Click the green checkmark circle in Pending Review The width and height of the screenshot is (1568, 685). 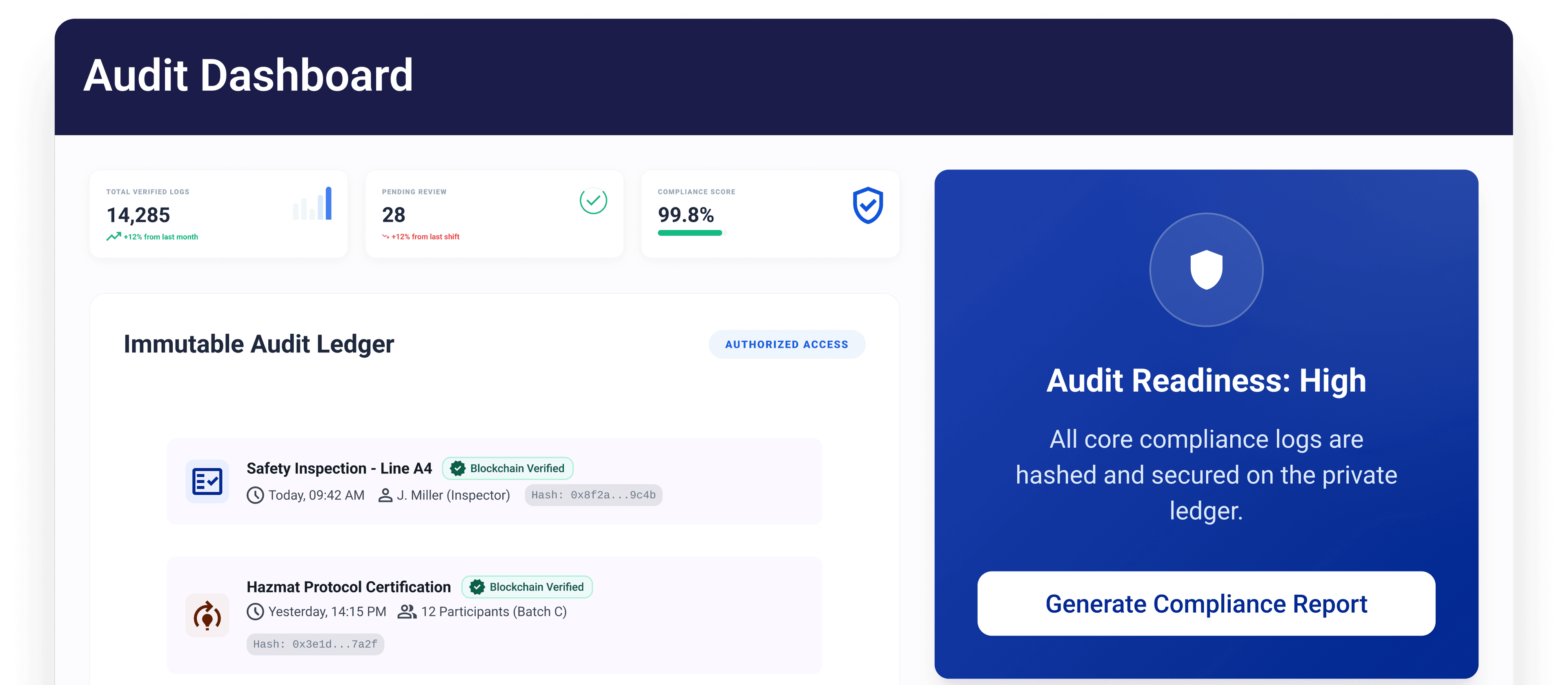pos(593,201)
